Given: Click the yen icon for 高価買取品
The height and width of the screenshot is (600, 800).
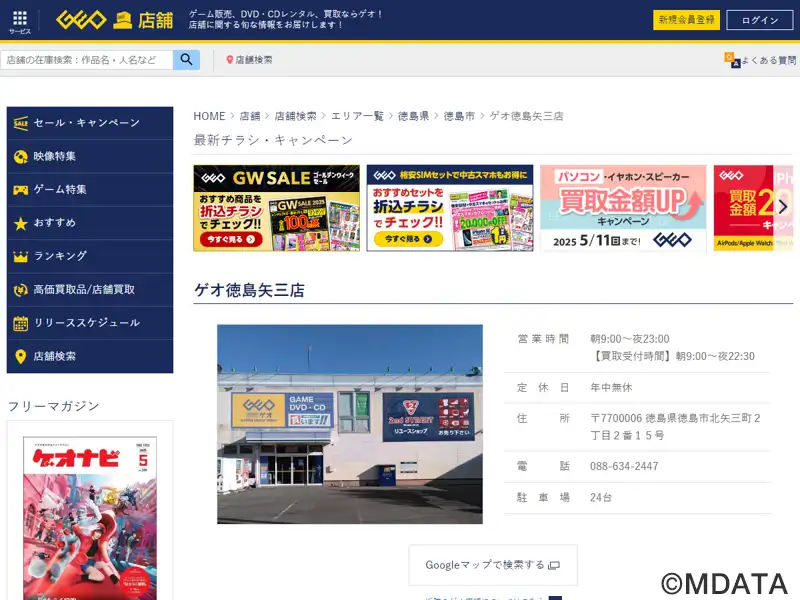Looking at the screenshot, I should pos(20,290).
